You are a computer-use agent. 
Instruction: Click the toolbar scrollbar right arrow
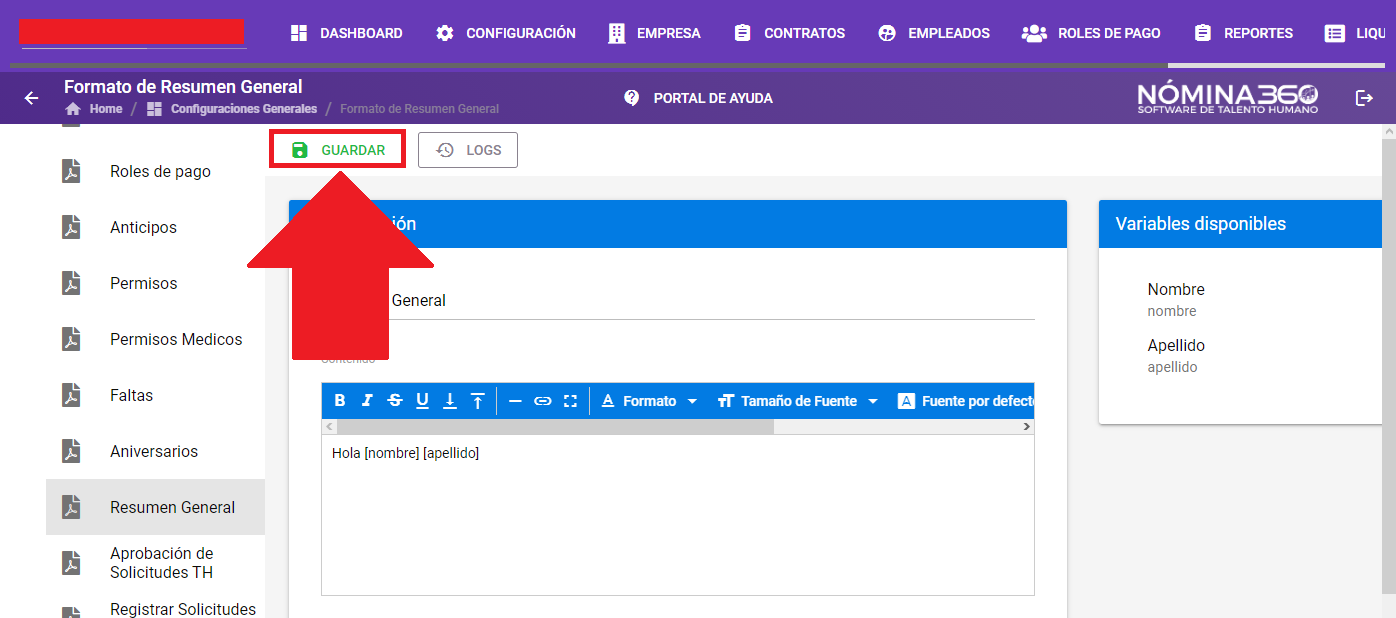1027,426
